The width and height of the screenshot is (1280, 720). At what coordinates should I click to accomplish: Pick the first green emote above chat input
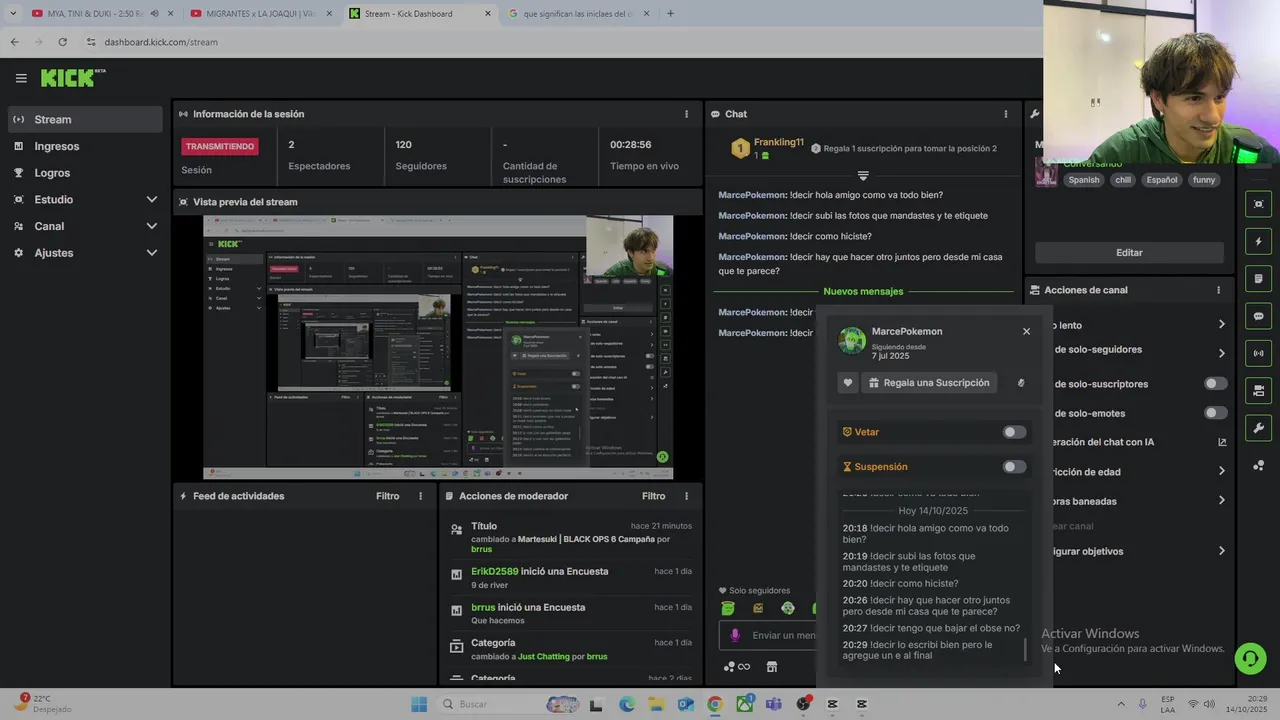point(728,608)
